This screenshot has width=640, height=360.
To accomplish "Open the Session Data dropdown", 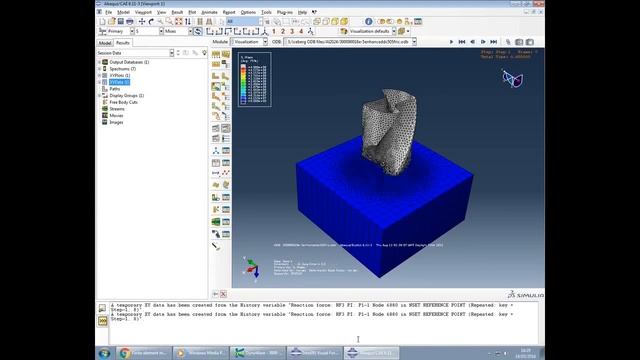I will coord(171,53).
